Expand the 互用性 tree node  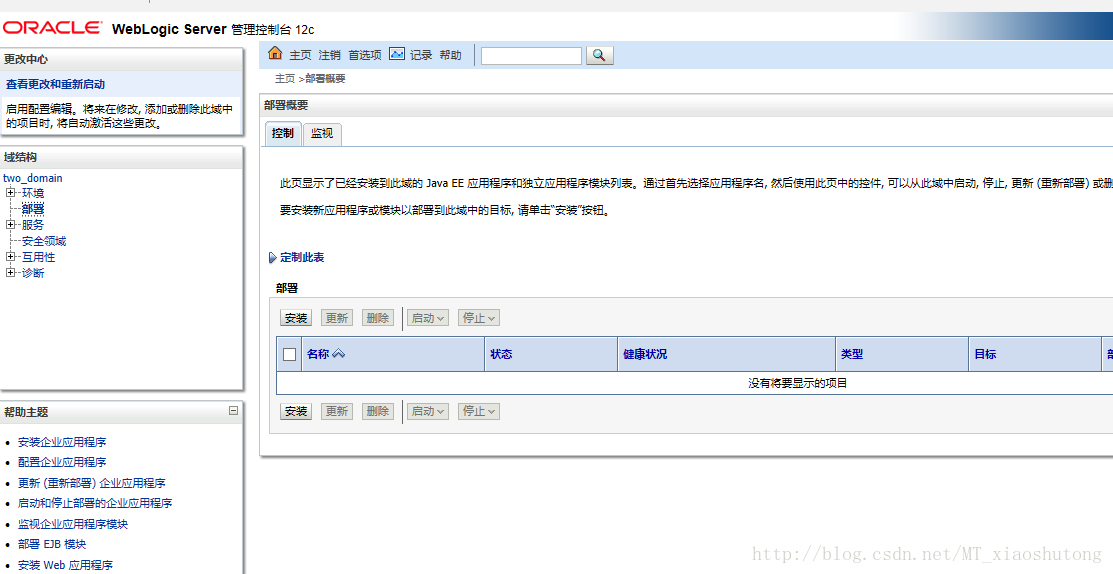click(x=10, y=256)
